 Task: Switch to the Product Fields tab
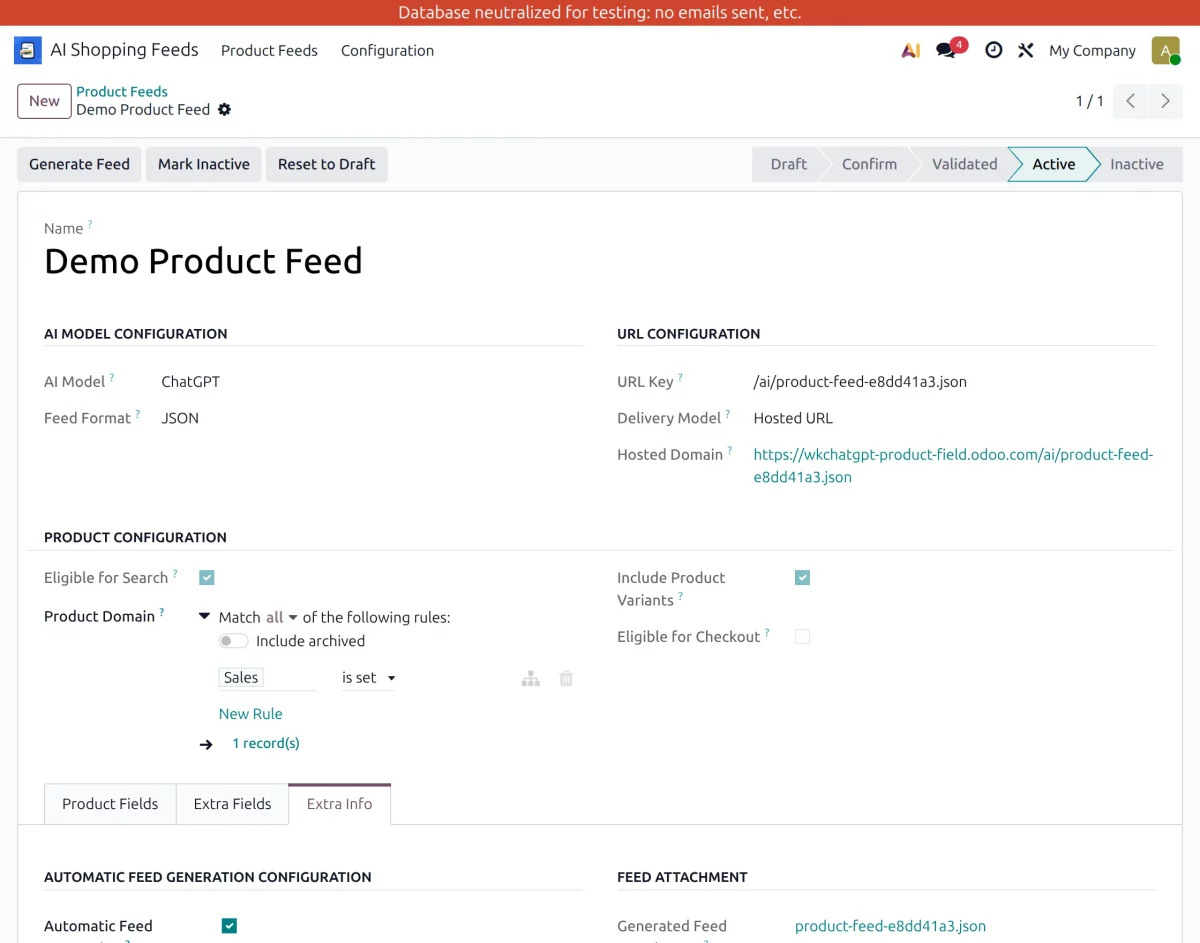click(x=109, y=803)
